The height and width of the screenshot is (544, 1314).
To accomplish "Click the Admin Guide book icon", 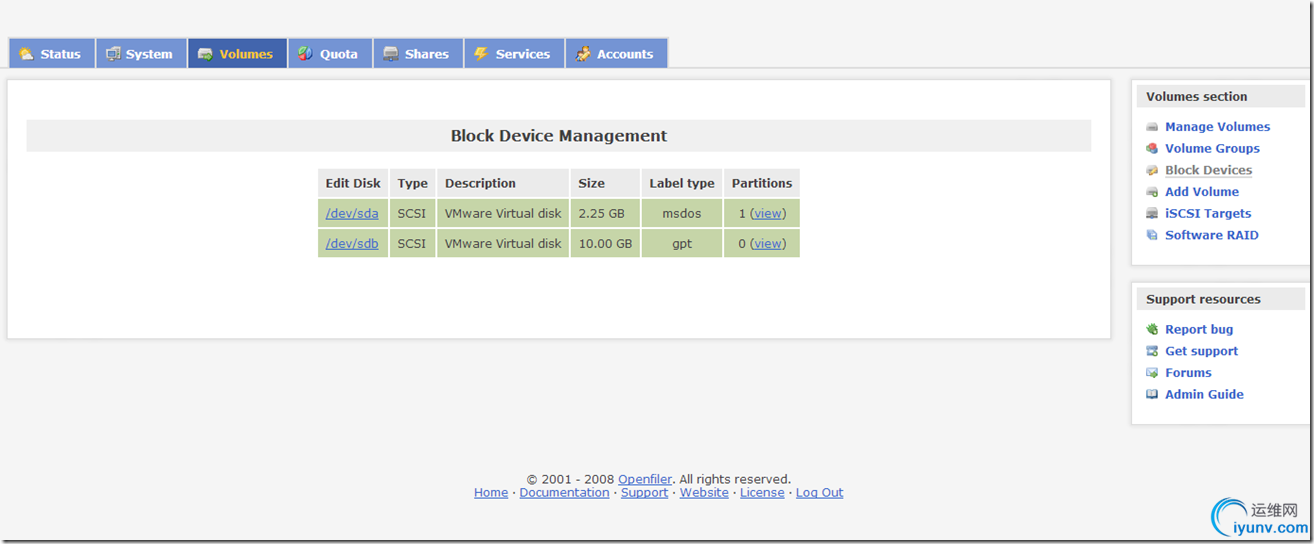I will [1152, 395].
